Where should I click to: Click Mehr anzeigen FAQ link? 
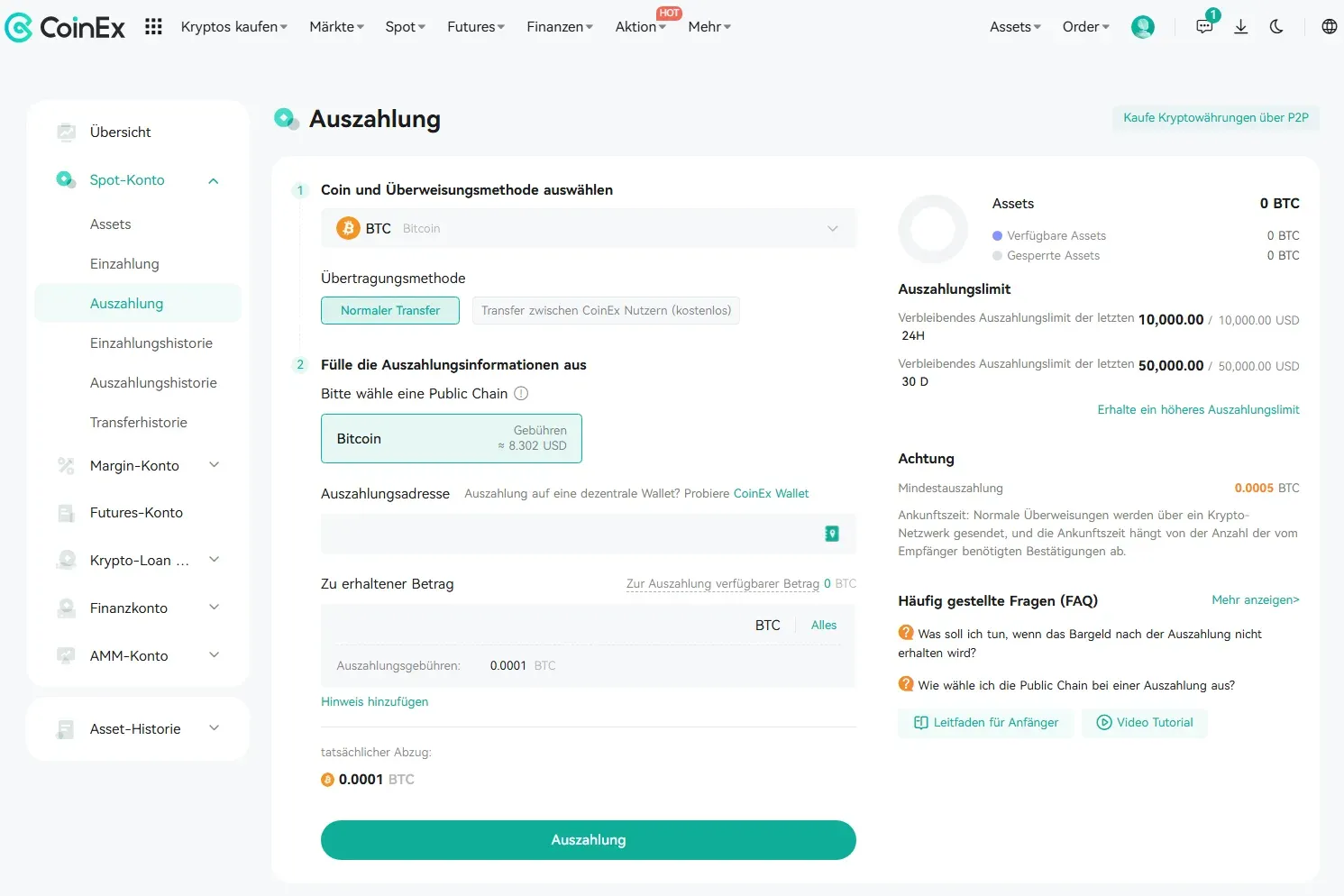tap(1256, 599)
